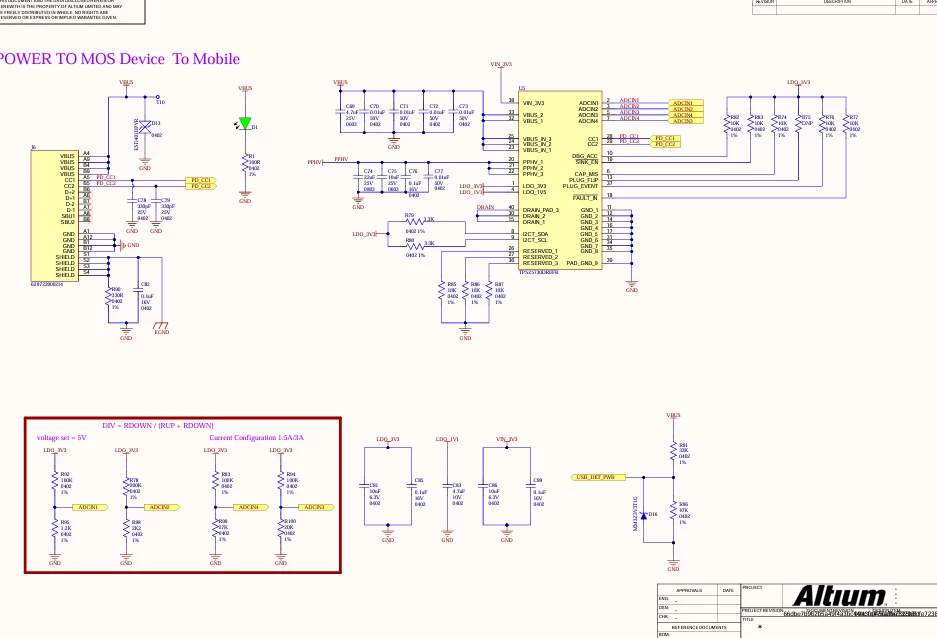Click the green LED symbol D1
Viewport: 937px width, 638px height.
point(245,124)
